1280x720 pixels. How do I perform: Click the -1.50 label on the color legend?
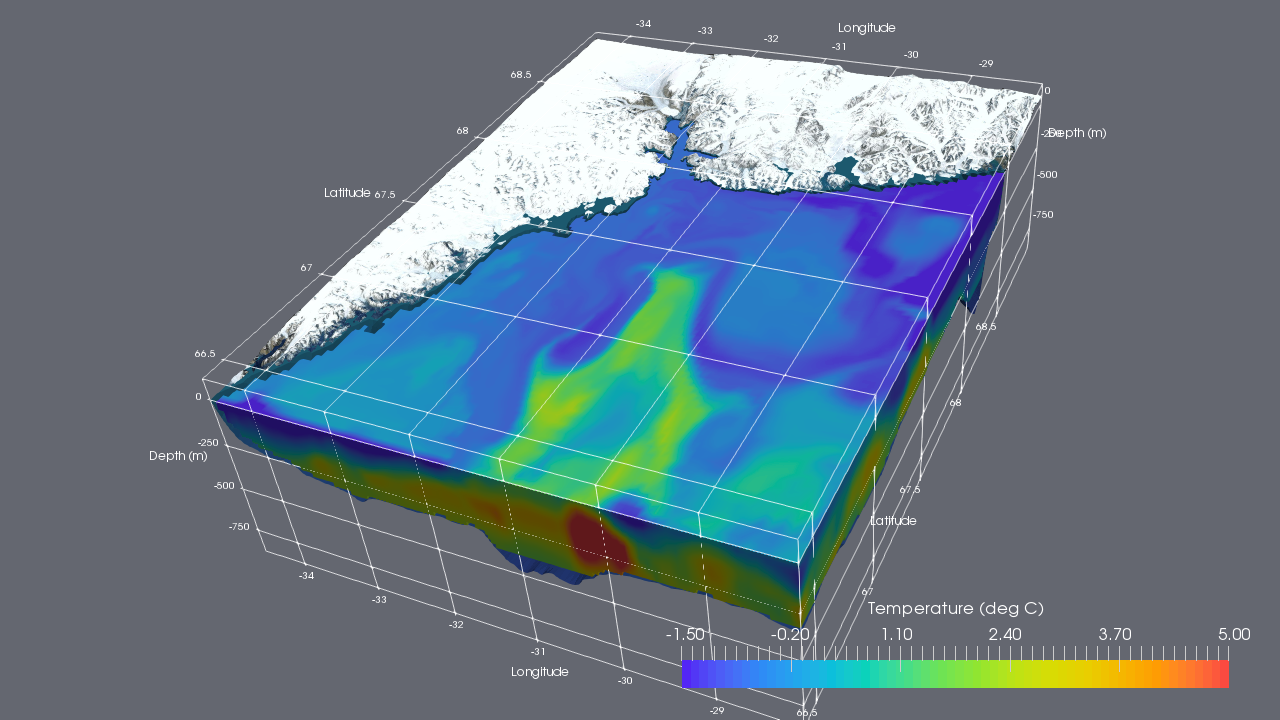685,634
